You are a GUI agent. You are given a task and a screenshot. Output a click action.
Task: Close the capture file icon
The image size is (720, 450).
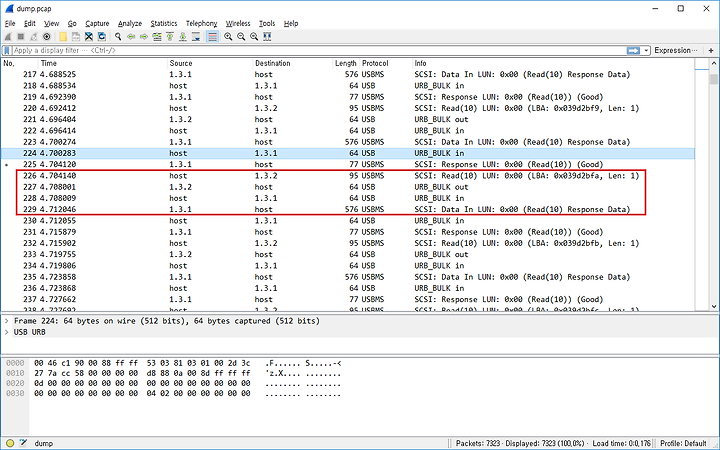(89, 37)
